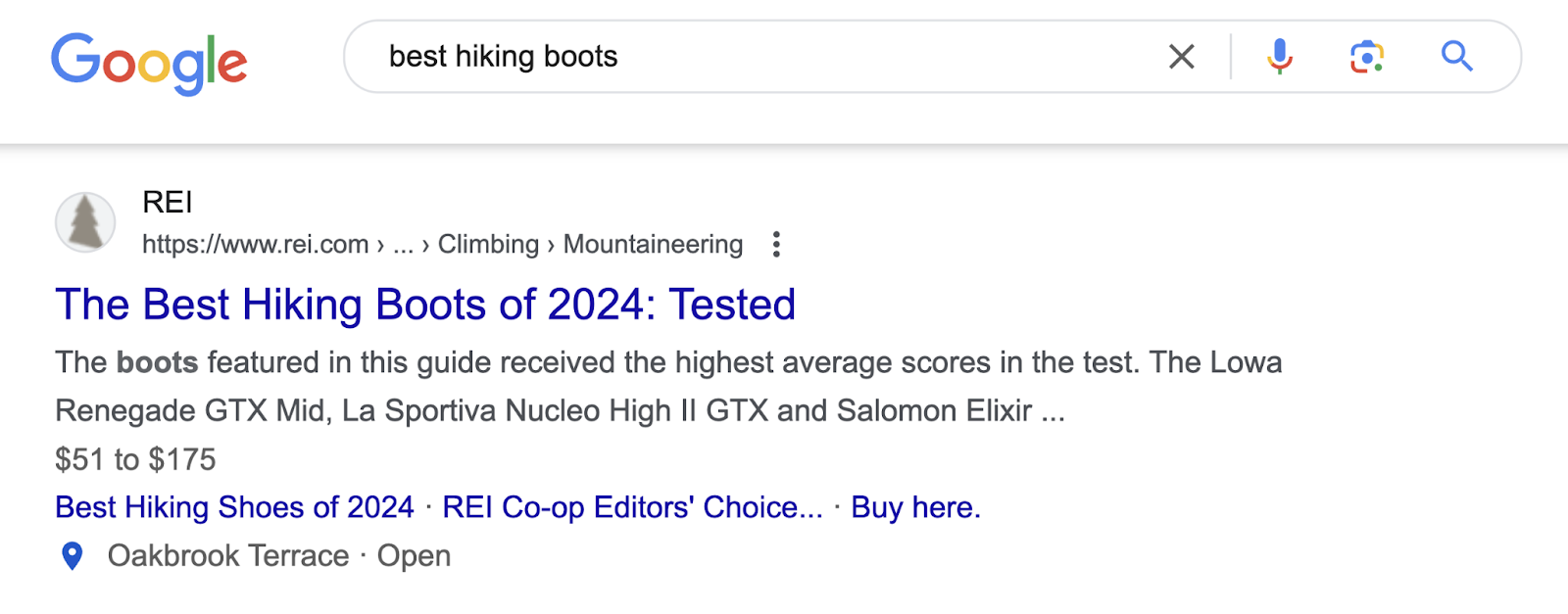
Task: Click the REI site name above the URL
Action: tap(164, 201)
